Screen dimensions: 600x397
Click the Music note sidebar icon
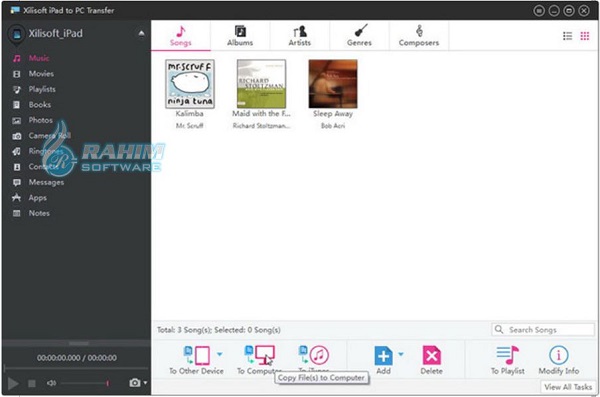tap(17, 58)
